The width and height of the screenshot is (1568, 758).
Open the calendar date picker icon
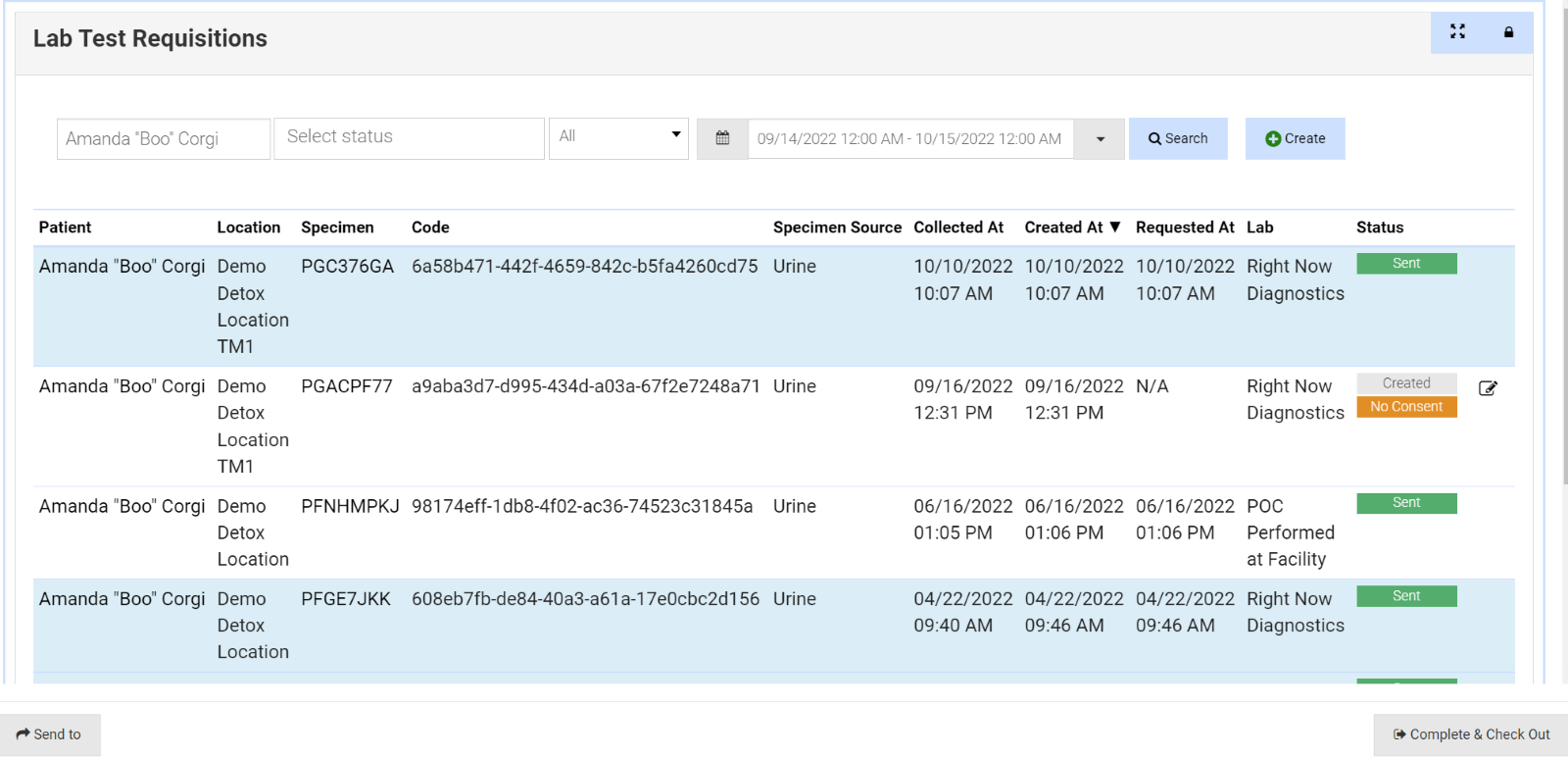(x=722, y=138)
